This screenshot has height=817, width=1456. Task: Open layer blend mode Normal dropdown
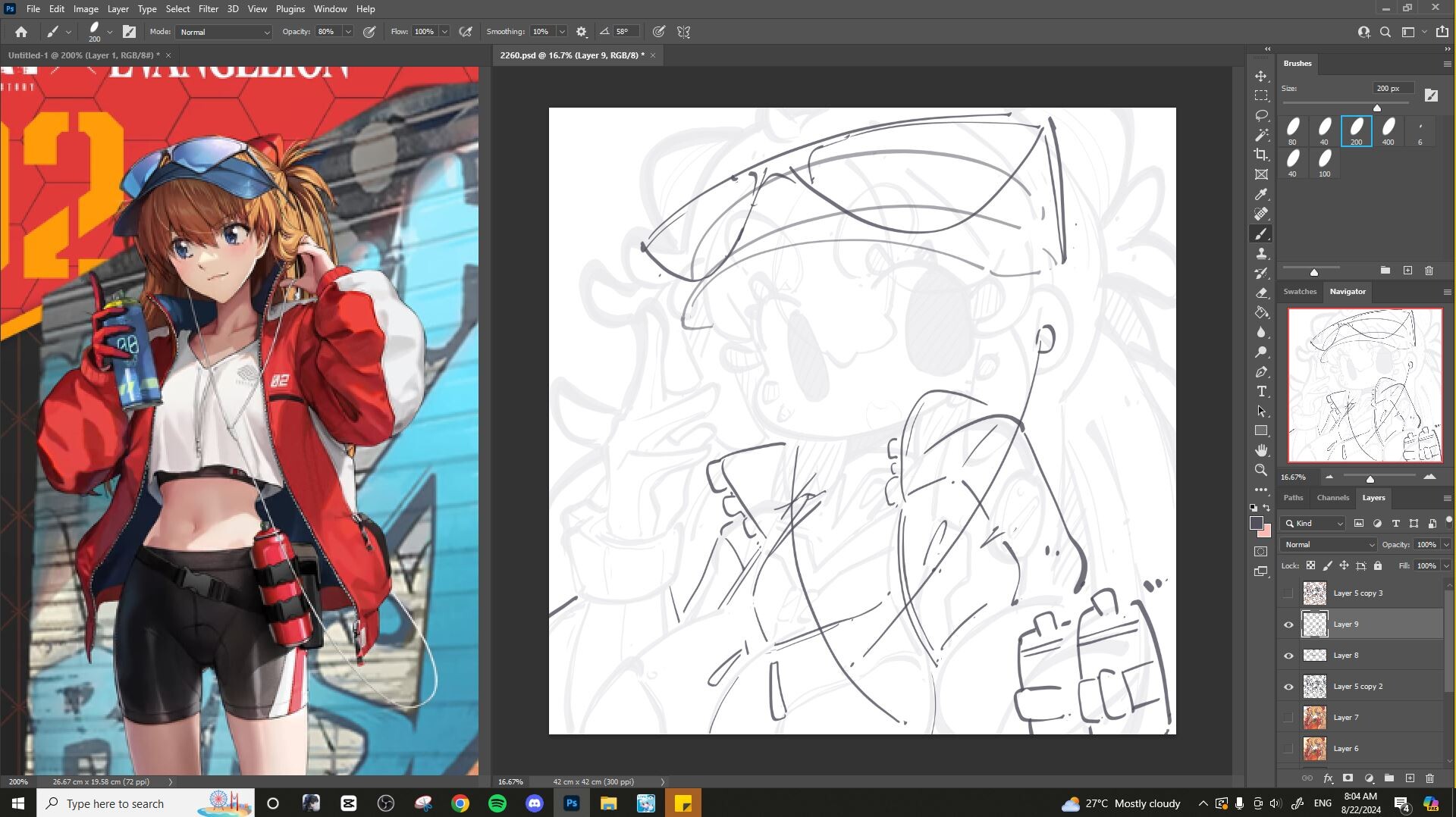1329,544
